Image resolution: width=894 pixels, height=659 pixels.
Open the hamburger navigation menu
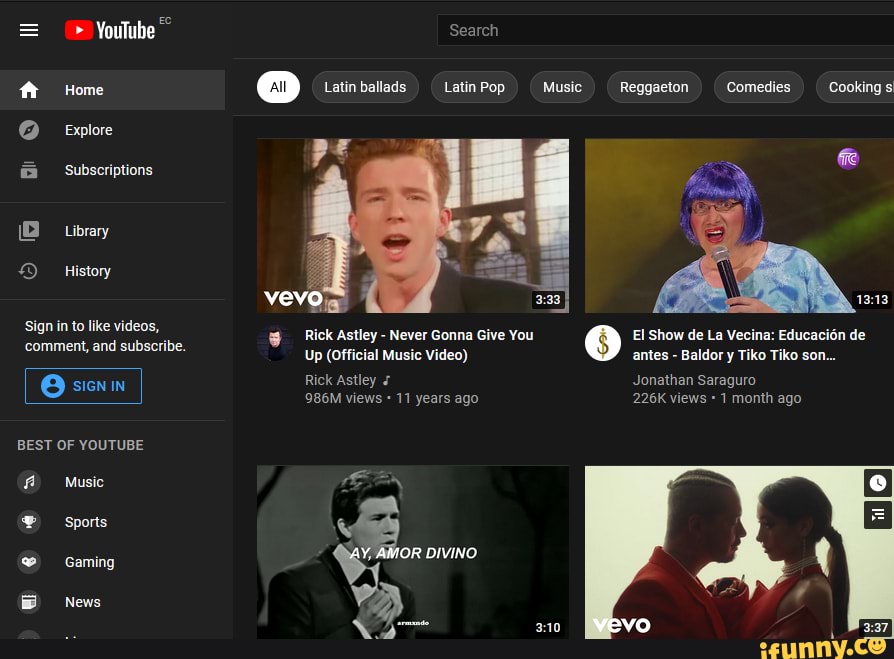29,30
